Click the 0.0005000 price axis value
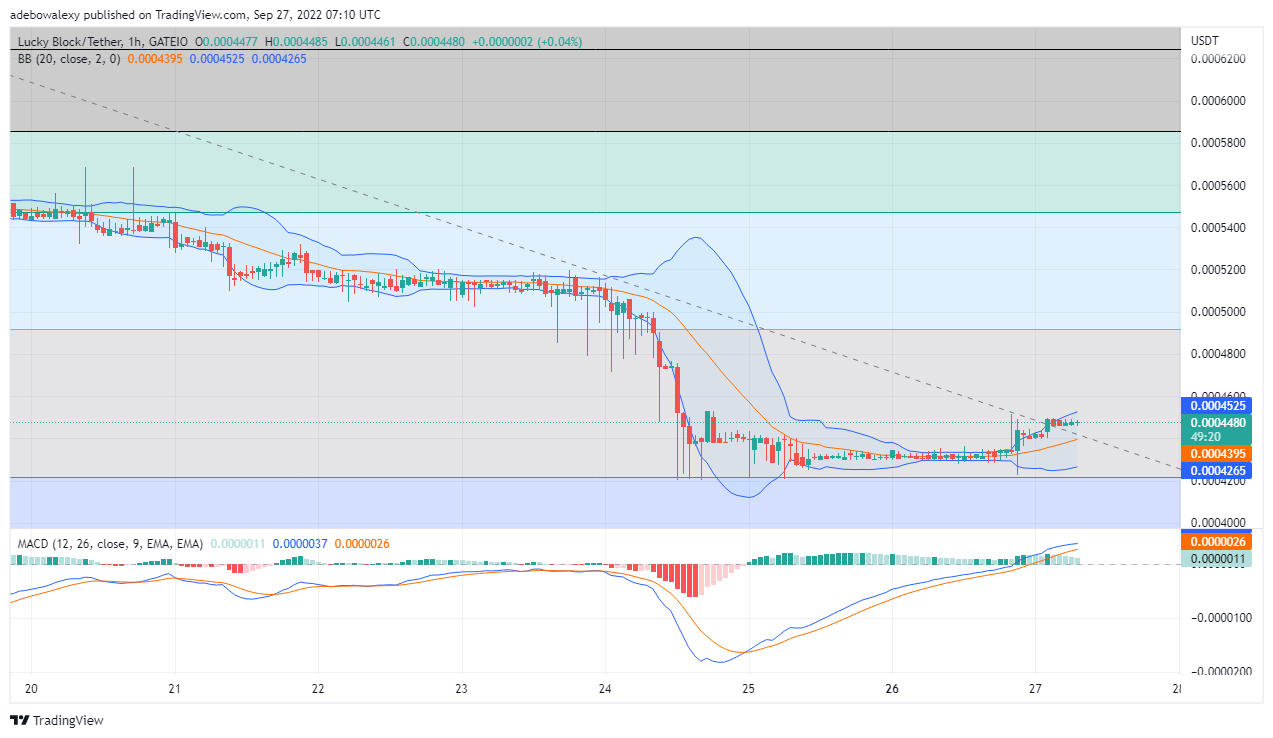Image resolution: width=1273 pixels, height=738 pixels. 1217,312
